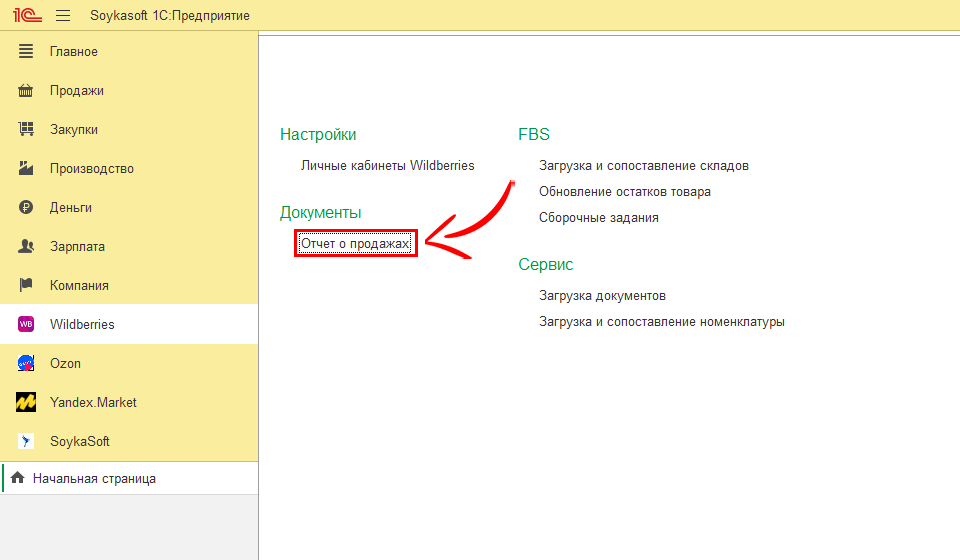960x560 pixels.
Task: Select the Wildberries section
Action: coord(129,324)
